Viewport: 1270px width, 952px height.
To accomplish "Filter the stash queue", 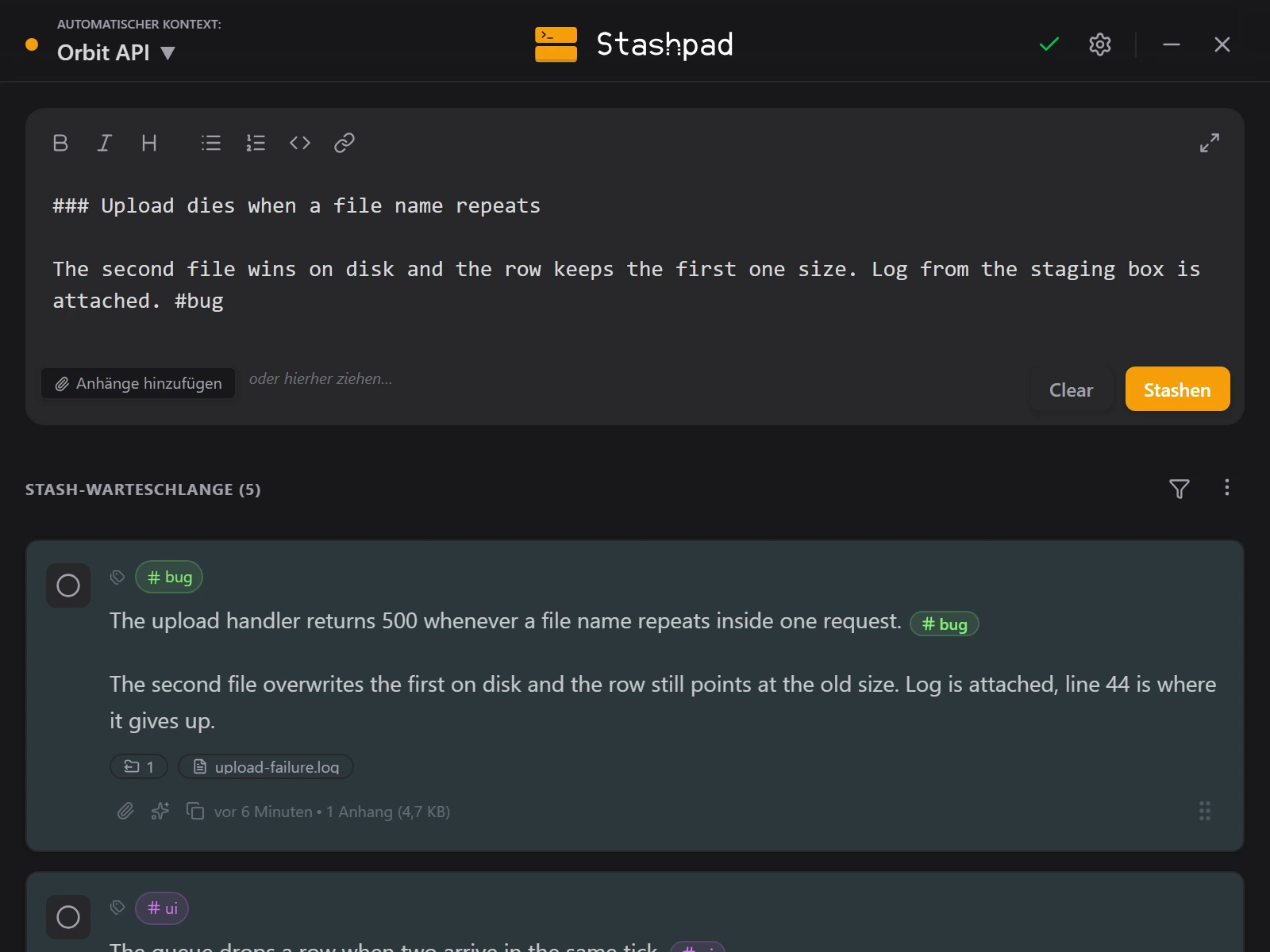I will (x=1180, y=489).
